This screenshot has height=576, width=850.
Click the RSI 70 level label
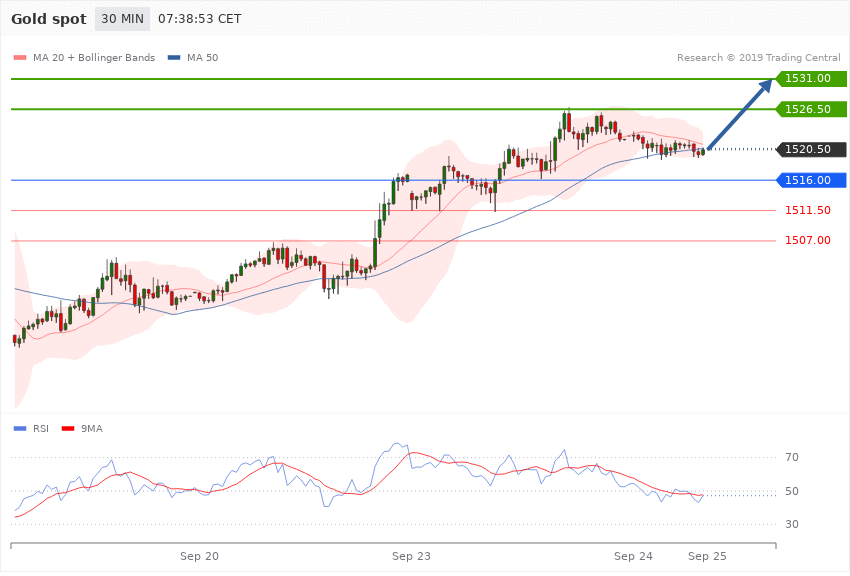[x=792, y=457]
